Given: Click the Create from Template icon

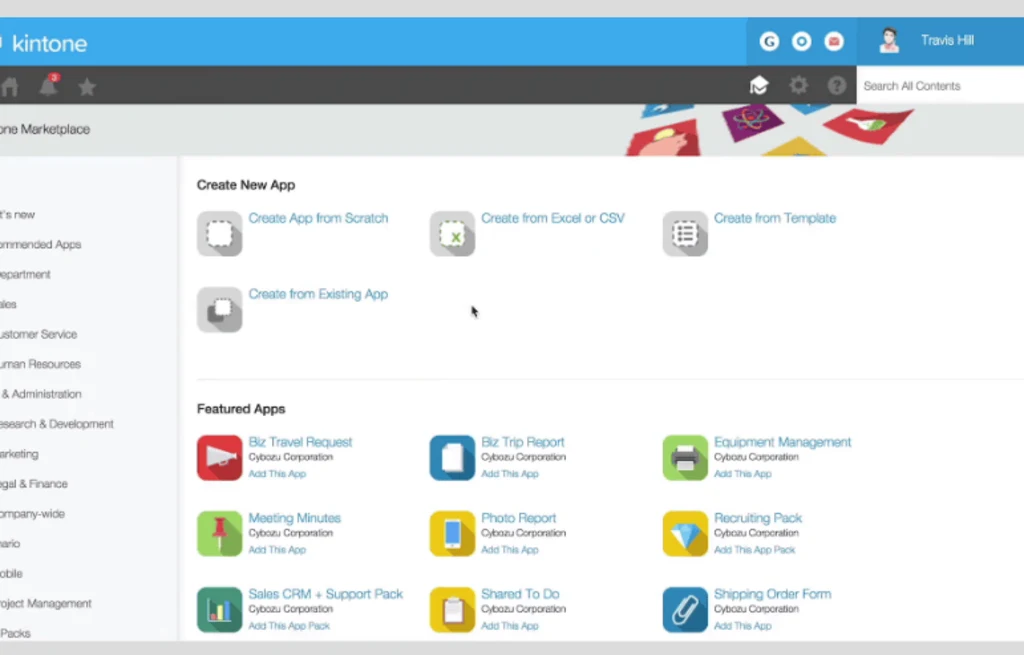Looking at the screenshot, I should pyautogui.click(x=685, y=234).
